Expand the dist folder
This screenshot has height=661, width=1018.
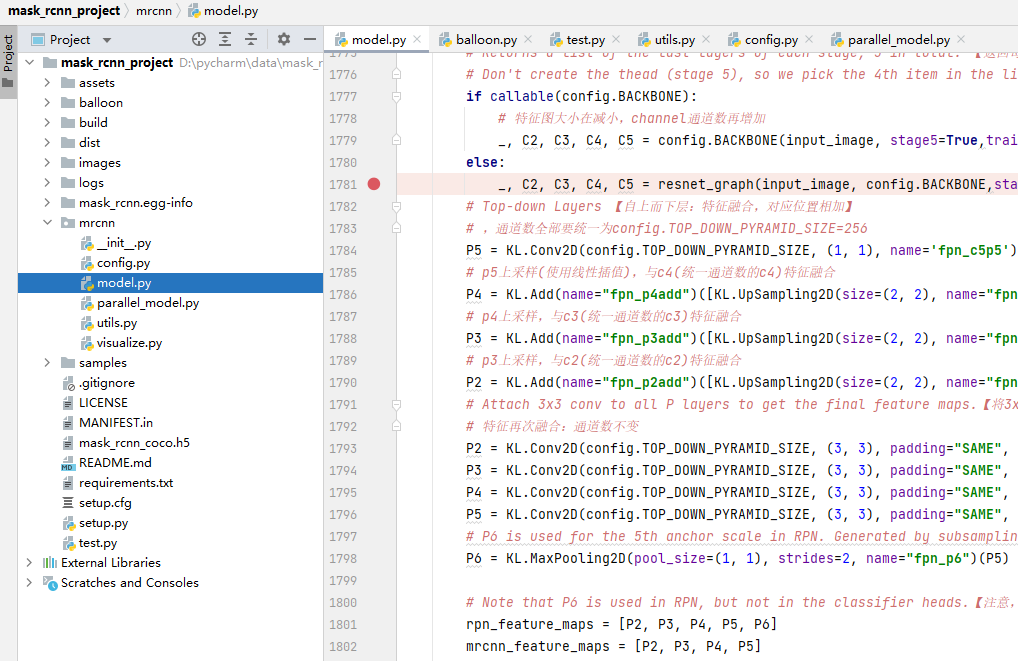click(x=47, y=142)
